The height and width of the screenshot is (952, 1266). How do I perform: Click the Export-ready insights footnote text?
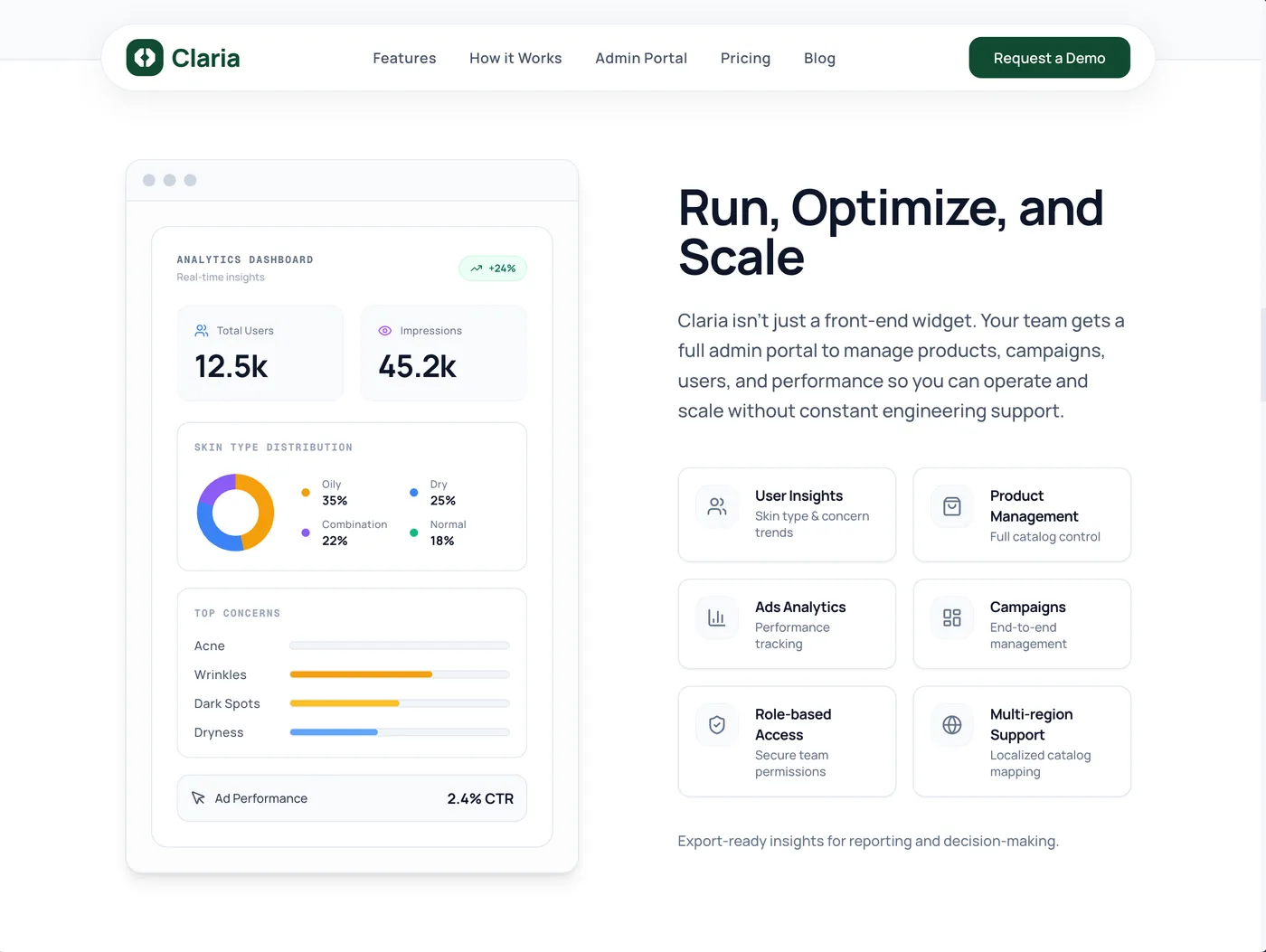pyautogui.click(x=868, y=841)
